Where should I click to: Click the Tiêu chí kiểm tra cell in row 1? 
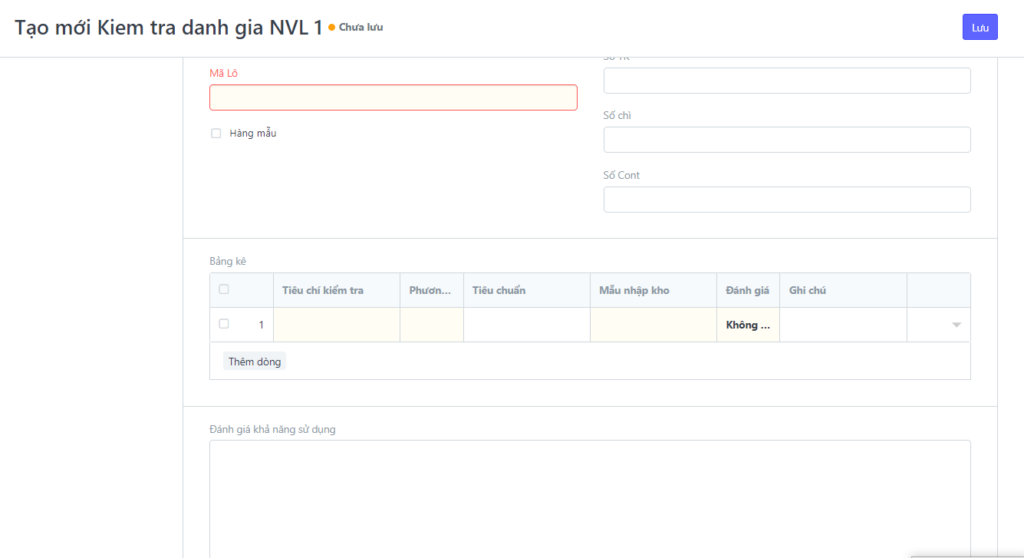point(336,325)
